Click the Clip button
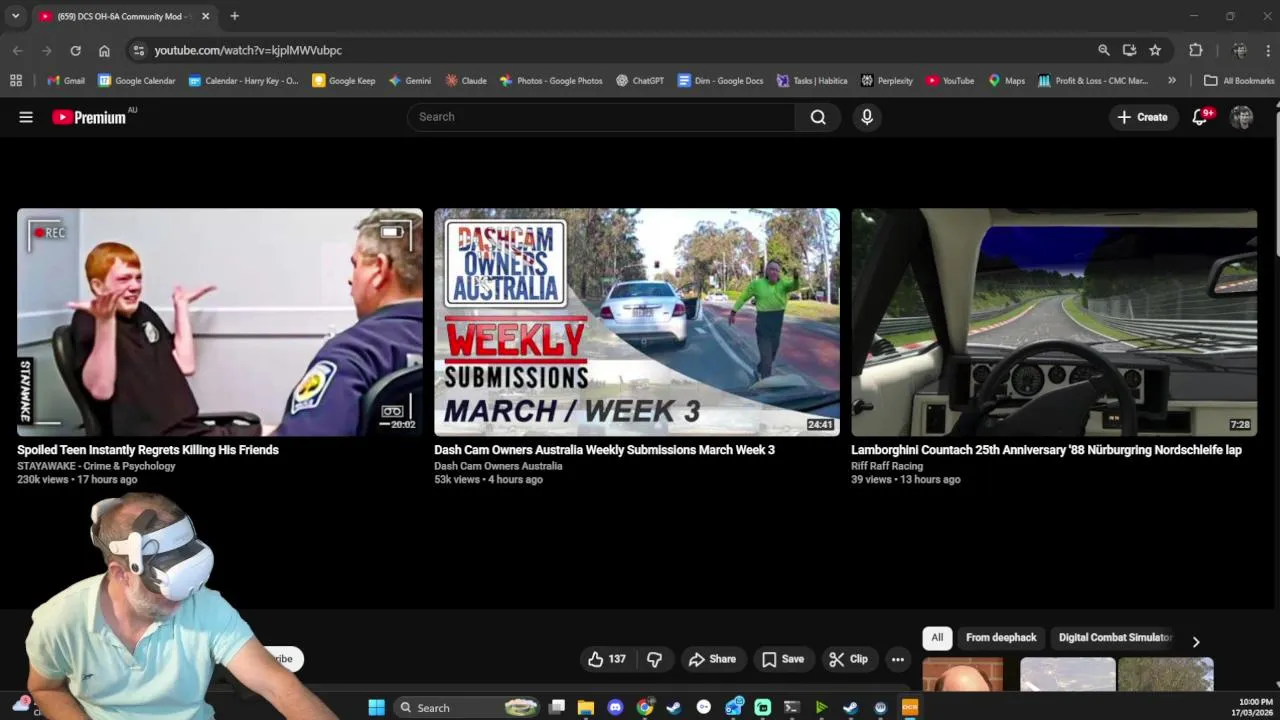Viewport: 1280px width, 720px height. pos(848,659)
